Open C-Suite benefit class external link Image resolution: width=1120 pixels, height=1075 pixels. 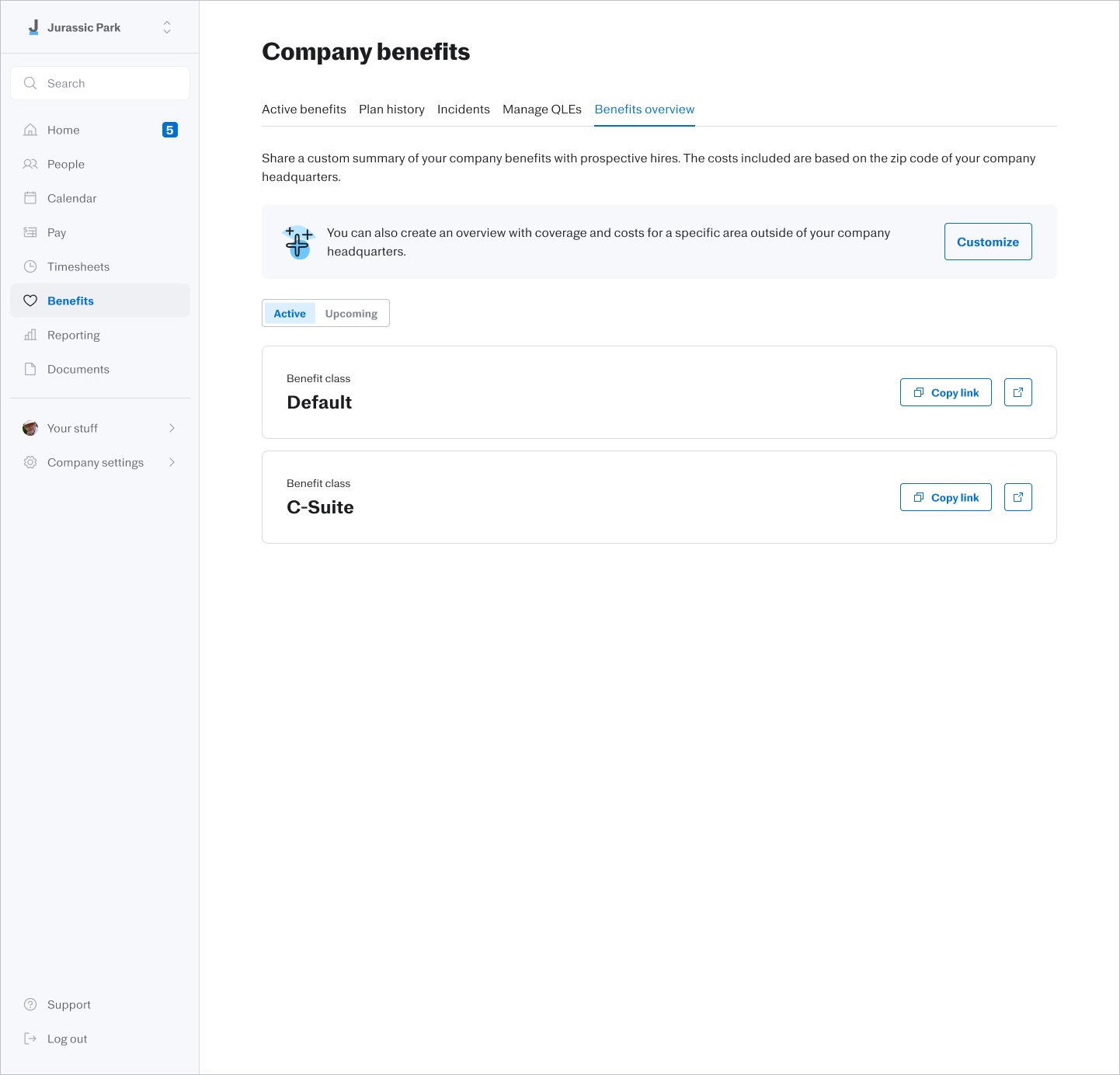pos(1017,497)
